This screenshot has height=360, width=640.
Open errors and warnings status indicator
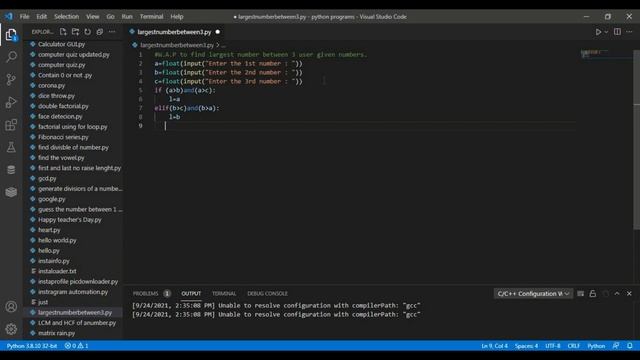click(x=76, y=346)
